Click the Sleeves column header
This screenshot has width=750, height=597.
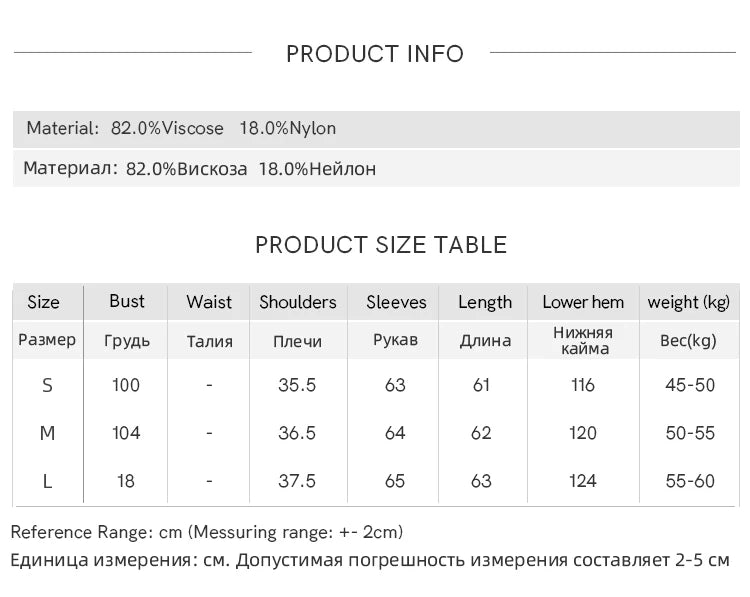pyautogui.click(x=396, y=302)
